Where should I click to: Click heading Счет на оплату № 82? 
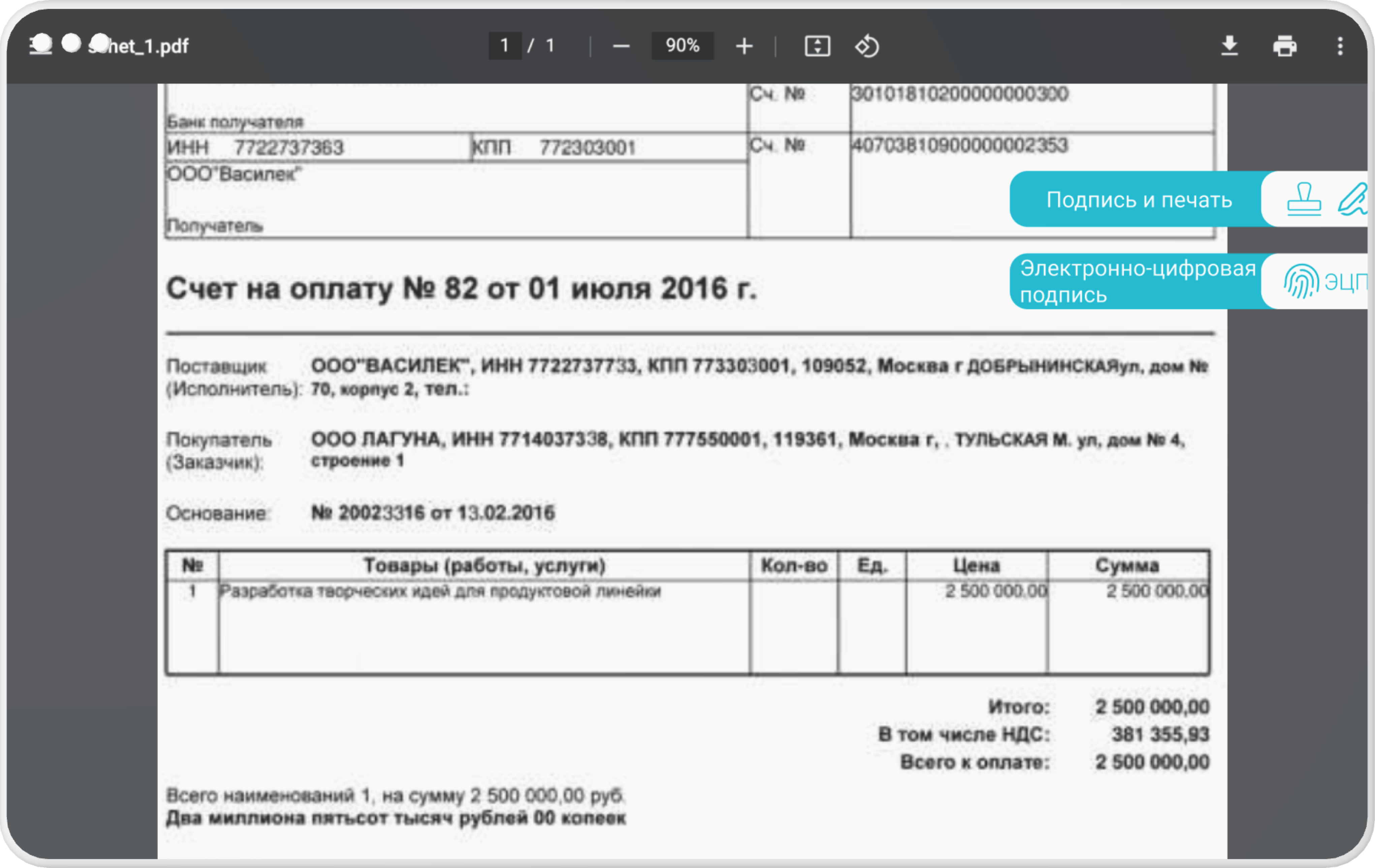tap(461, 288)
